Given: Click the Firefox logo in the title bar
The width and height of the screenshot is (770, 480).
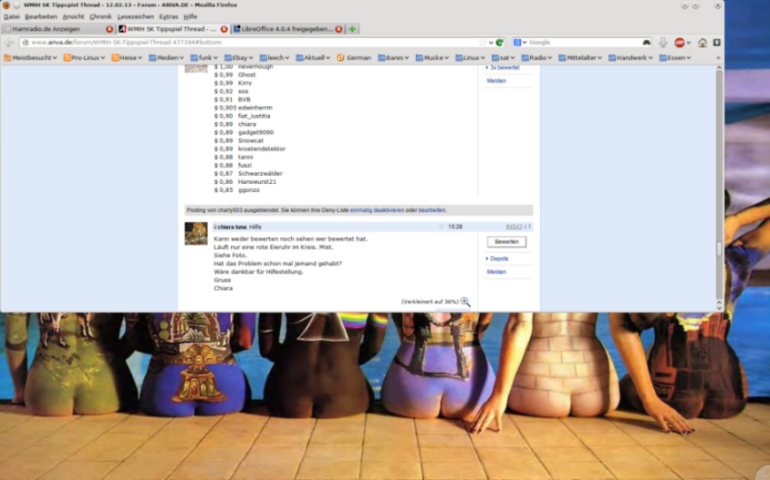Looking at the screenshot, I should coord(6,5).
